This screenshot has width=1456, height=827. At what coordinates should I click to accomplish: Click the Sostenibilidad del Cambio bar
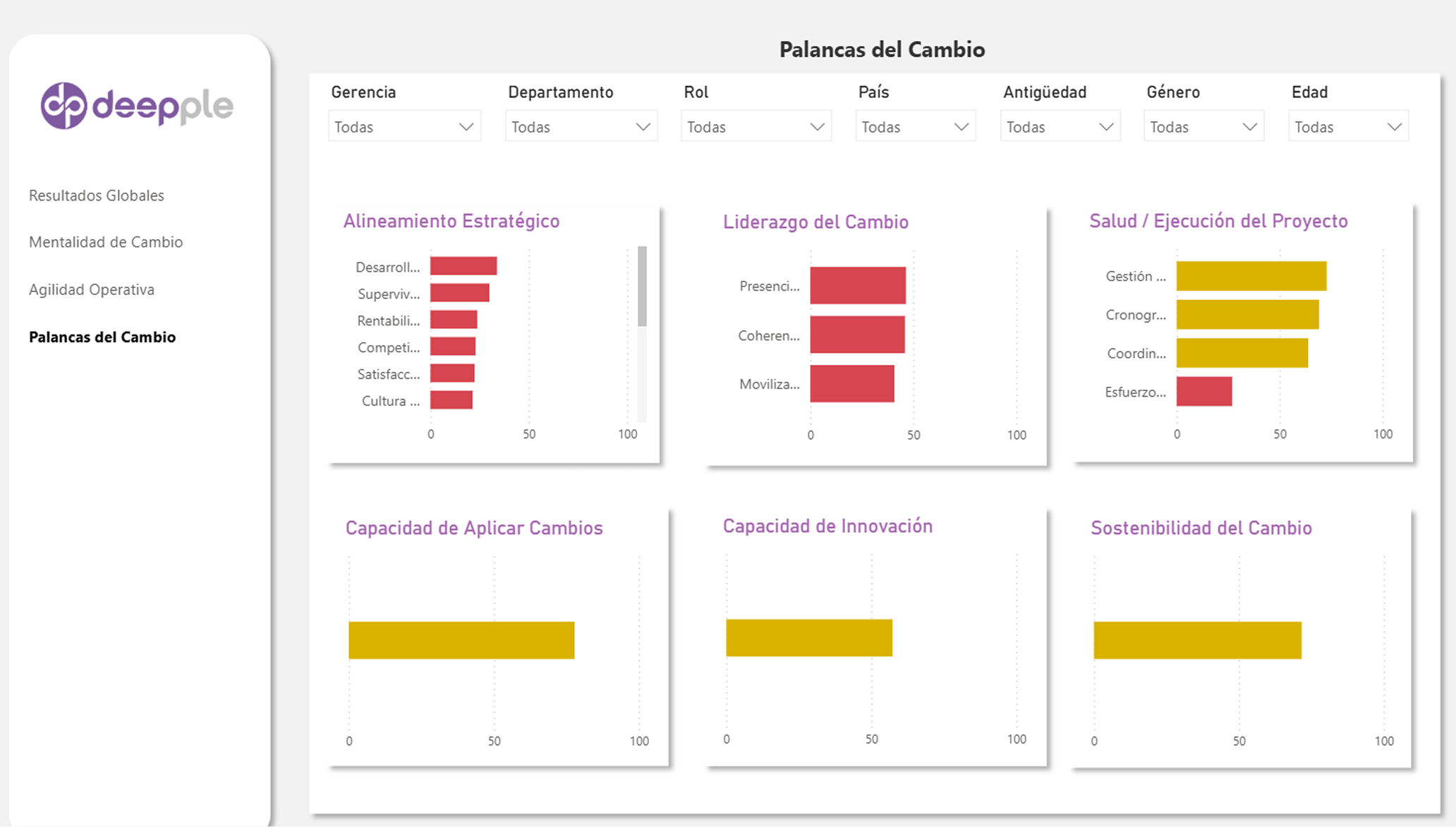(x=1197, y=640)
